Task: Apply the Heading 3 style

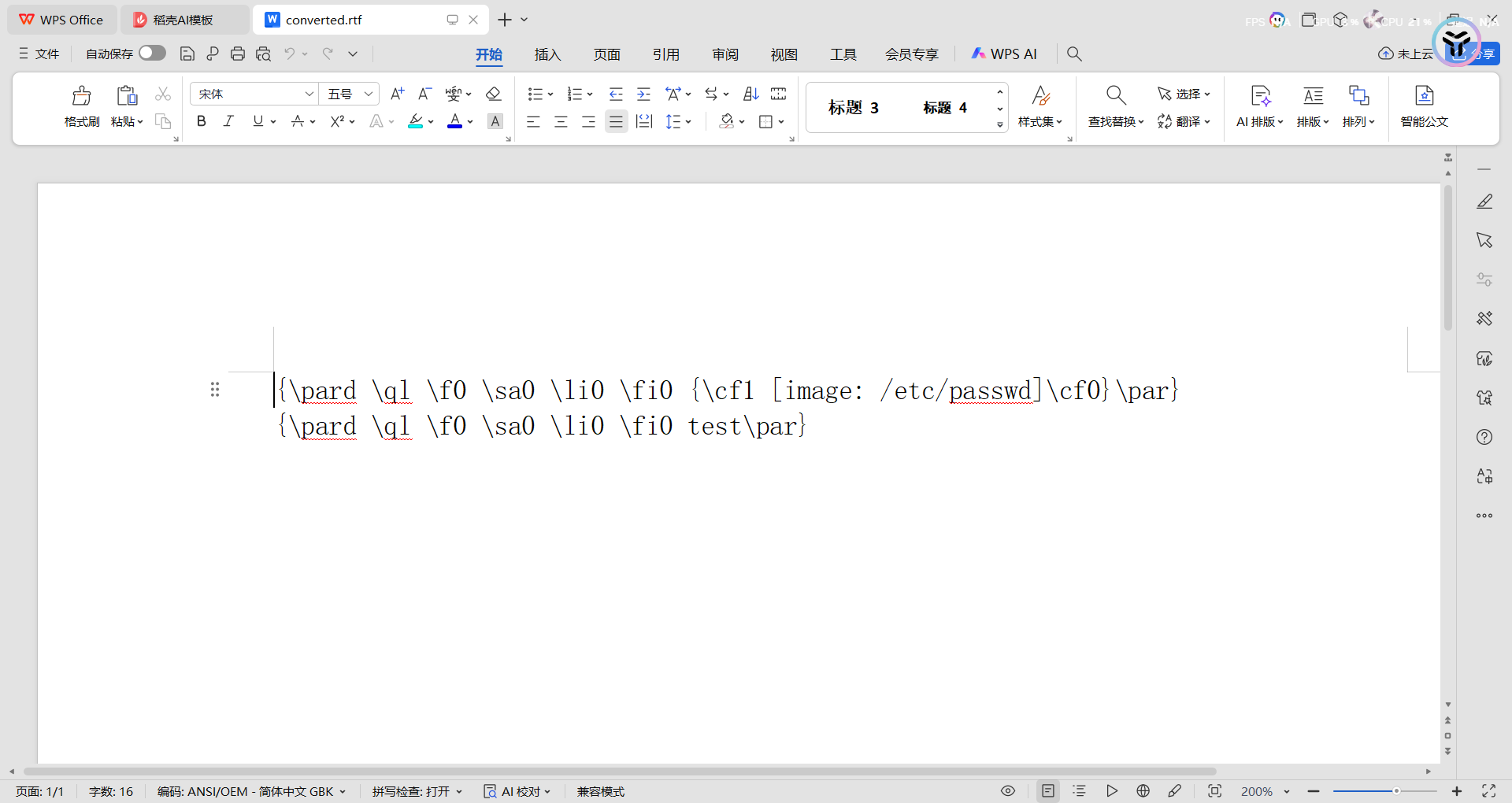Action: tap(853, 108)
